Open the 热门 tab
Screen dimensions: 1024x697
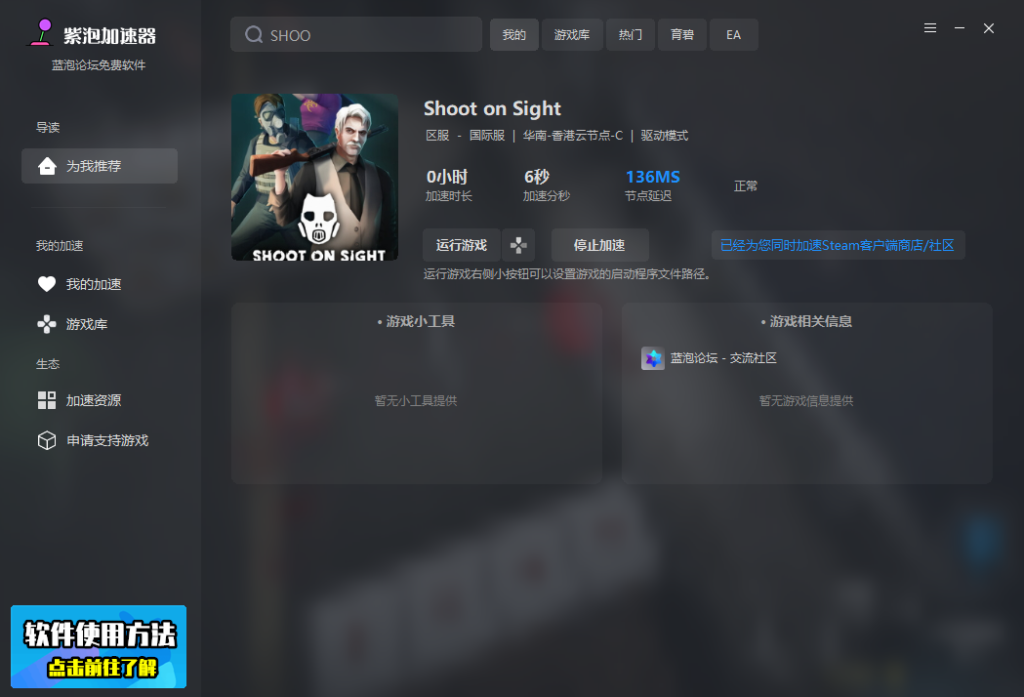click(x=630, y=35)
